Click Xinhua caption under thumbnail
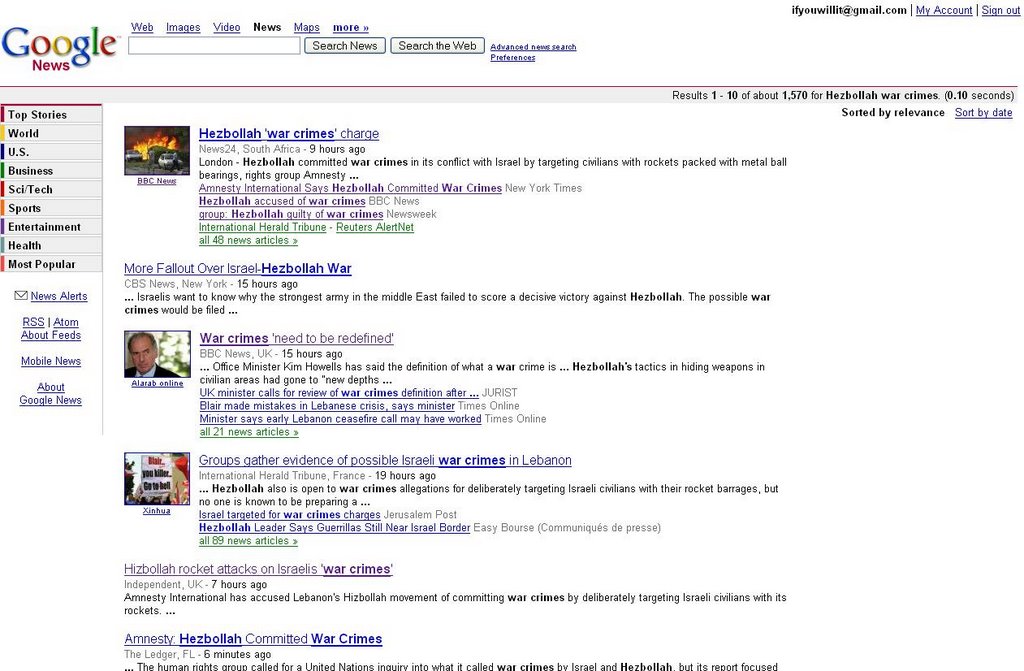1024x671 pixels. point(157,511)
